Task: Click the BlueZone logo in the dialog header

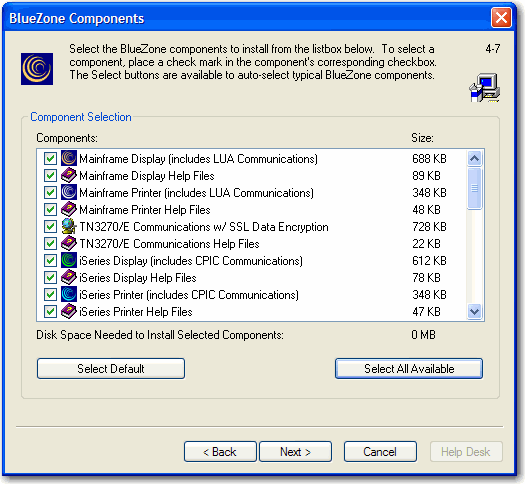Action: (x=37, y=69)
